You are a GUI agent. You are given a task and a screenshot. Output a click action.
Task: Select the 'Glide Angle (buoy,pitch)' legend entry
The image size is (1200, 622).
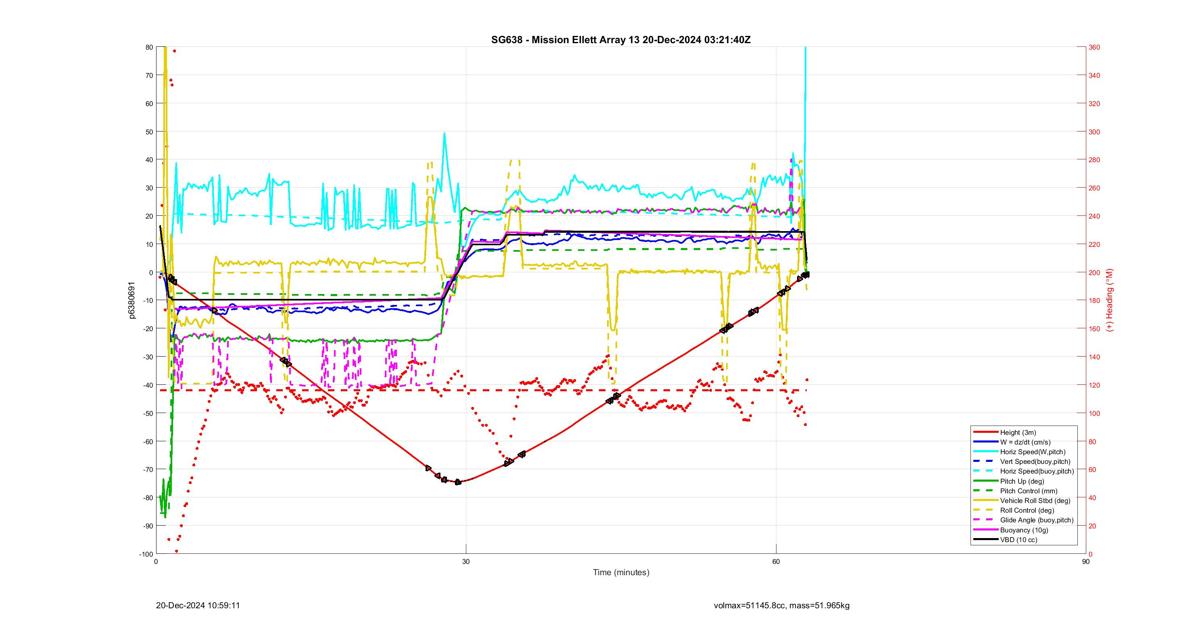[x=1023, y=520]
